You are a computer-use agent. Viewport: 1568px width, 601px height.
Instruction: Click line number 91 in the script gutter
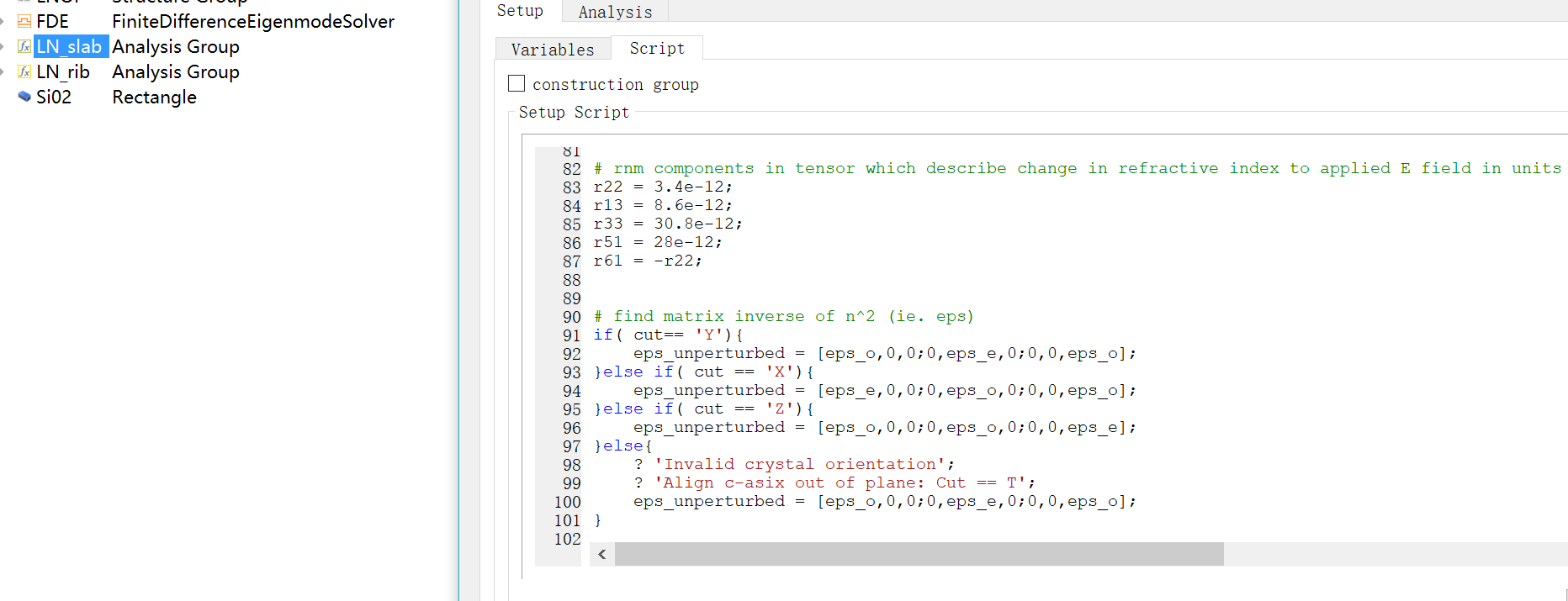point(571,335)
